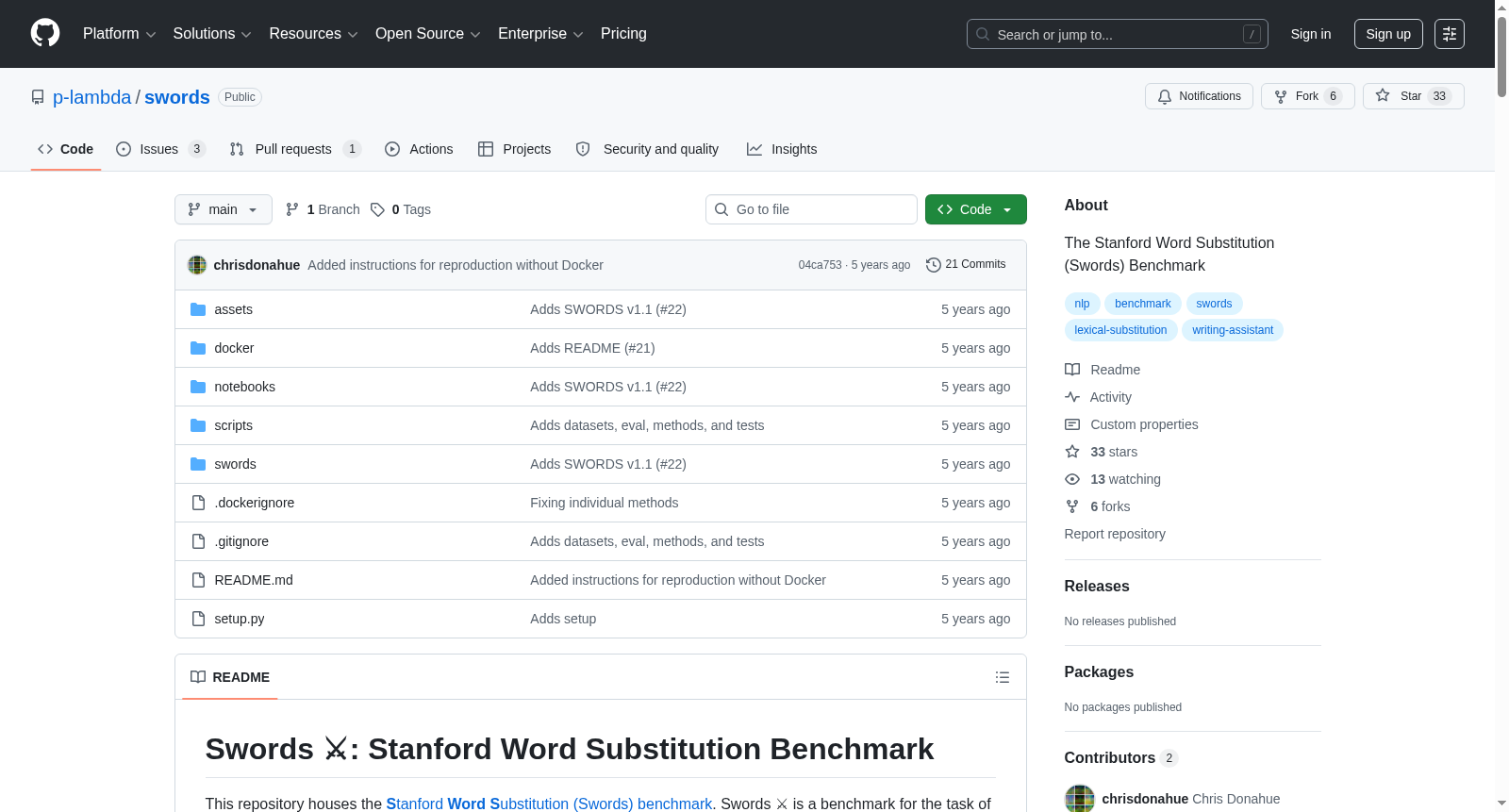Click the Go to file search field

(x=811, y=209)
